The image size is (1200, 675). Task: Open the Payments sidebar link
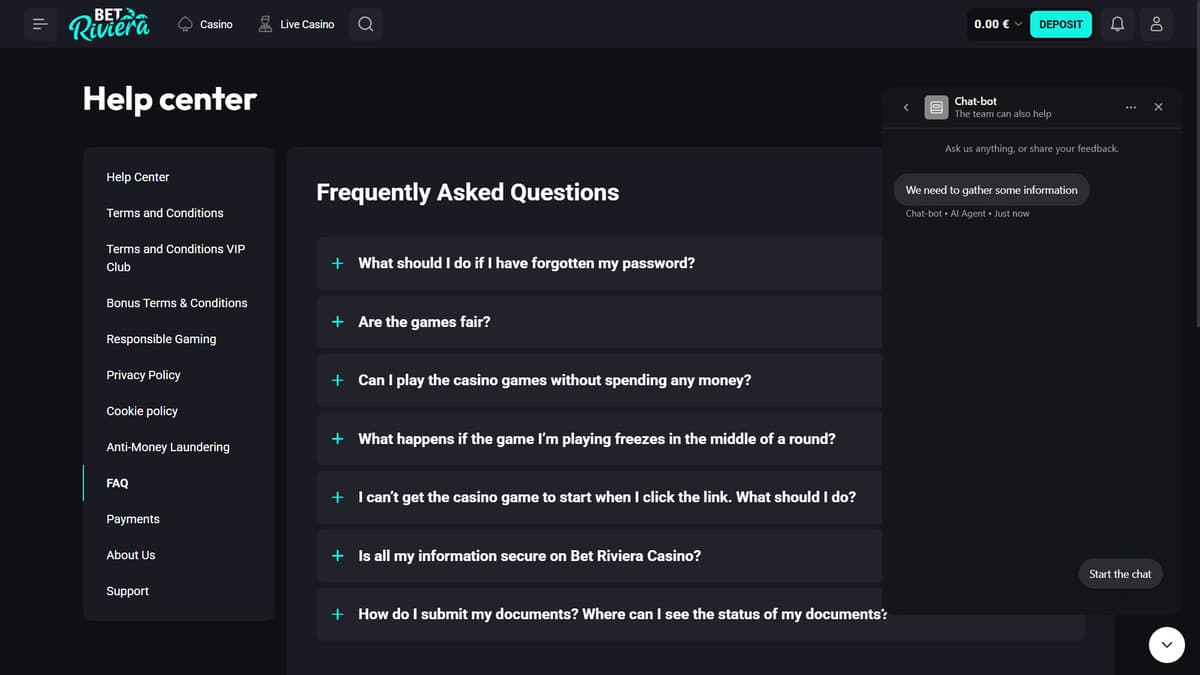pos(133,519)
